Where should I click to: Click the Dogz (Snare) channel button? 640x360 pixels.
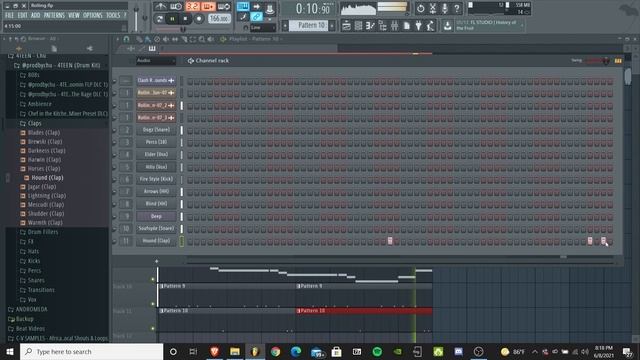tap(156, 130)
